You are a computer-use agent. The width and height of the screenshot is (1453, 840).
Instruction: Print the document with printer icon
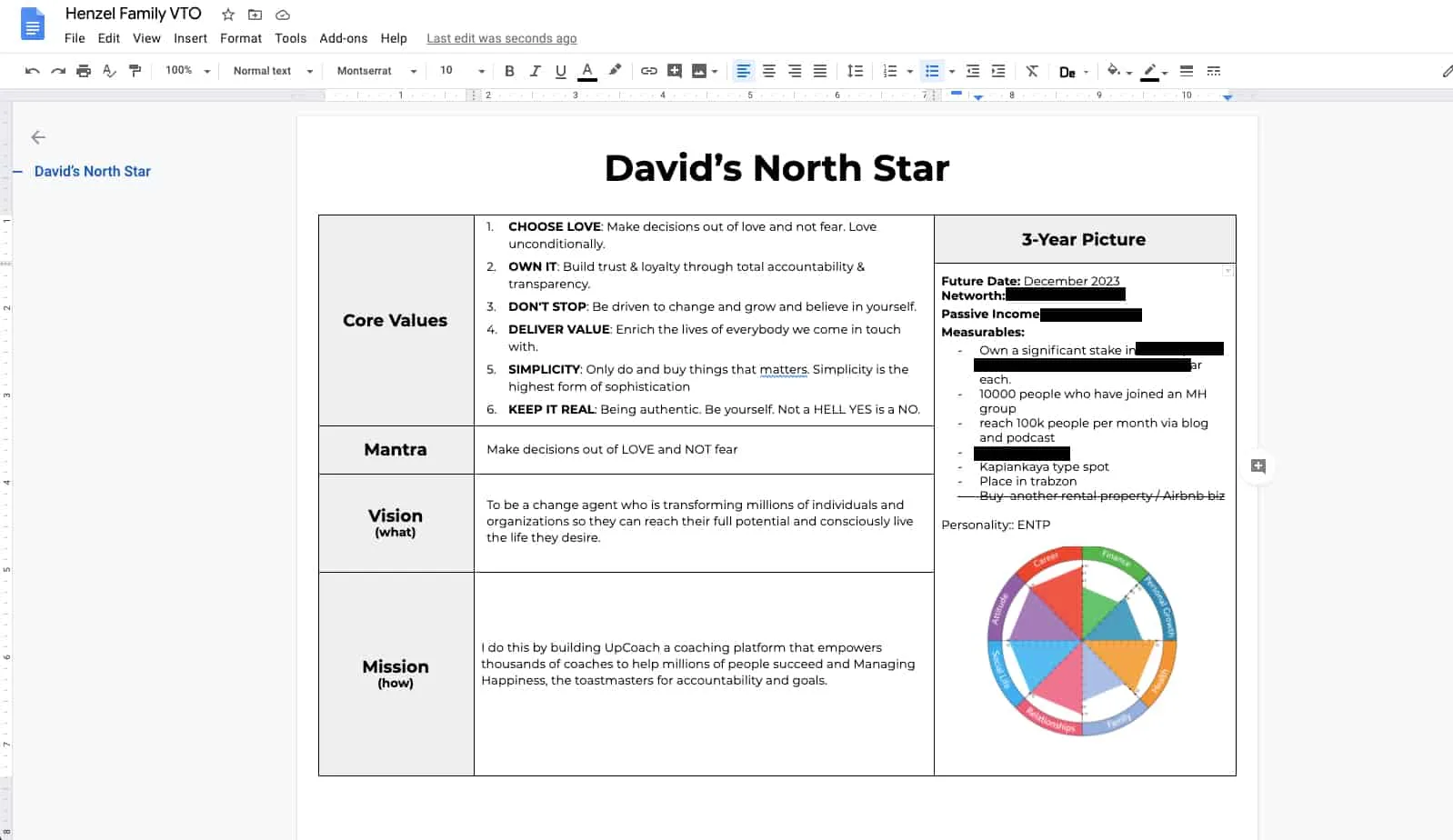click(84, 71)
